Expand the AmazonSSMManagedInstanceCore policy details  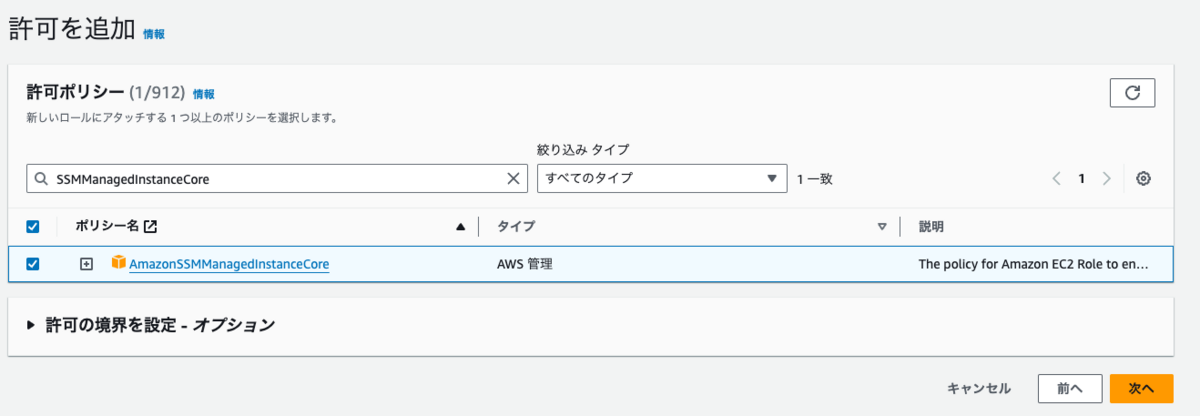(x=87, y=264)
